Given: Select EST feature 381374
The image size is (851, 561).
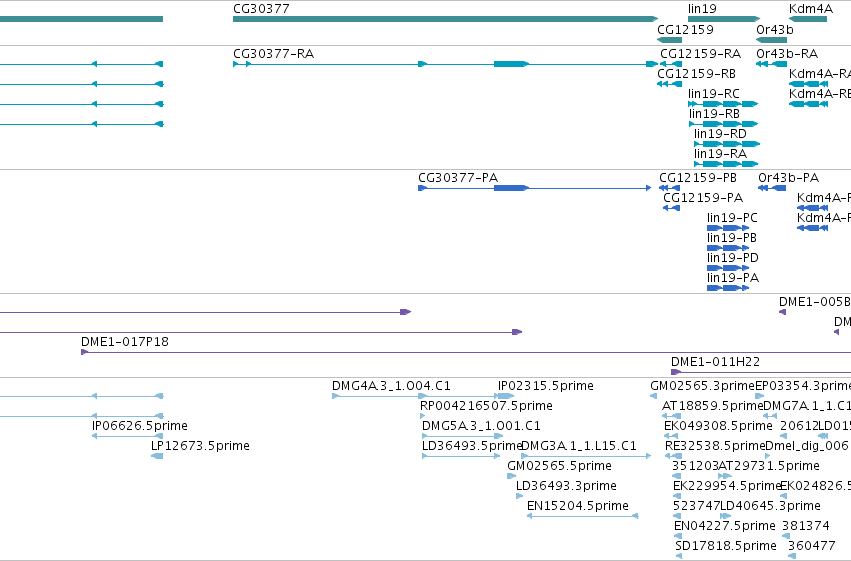Looking at the screenshot, I should point(785,537).
